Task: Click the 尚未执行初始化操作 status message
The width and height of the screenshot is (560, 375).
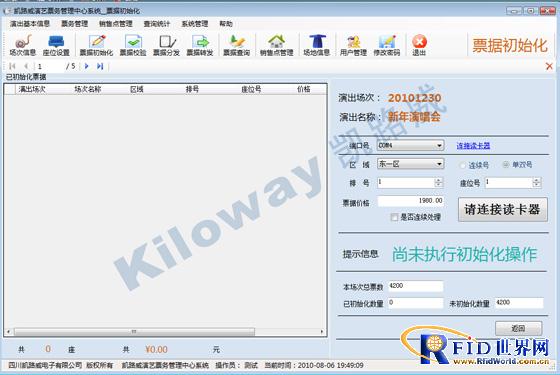Action: pos(464,254)
